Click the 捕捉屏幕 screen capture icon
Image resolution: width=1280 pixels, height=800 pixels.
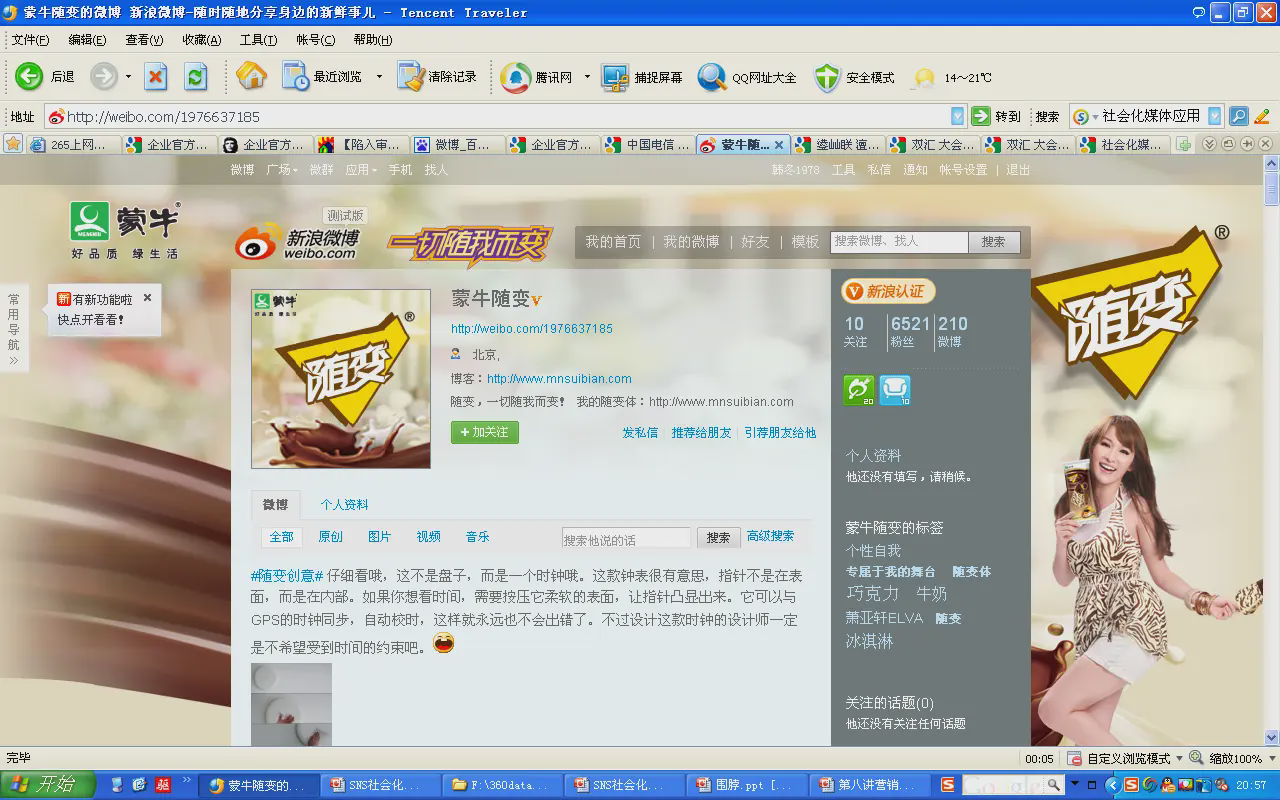[x=615, y=77]
